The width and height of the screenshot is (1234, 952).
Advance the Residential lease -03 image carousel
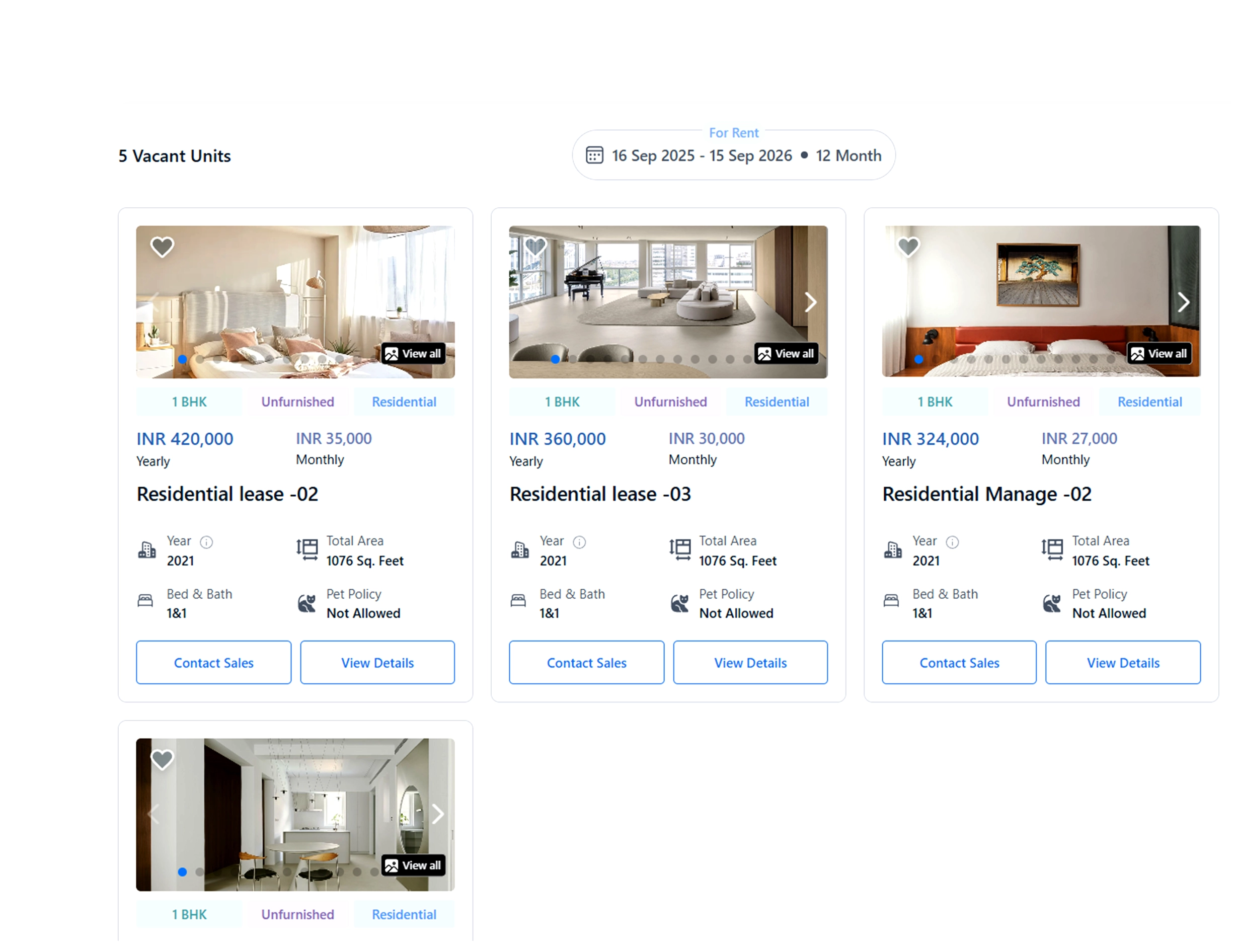pos(810,302)
